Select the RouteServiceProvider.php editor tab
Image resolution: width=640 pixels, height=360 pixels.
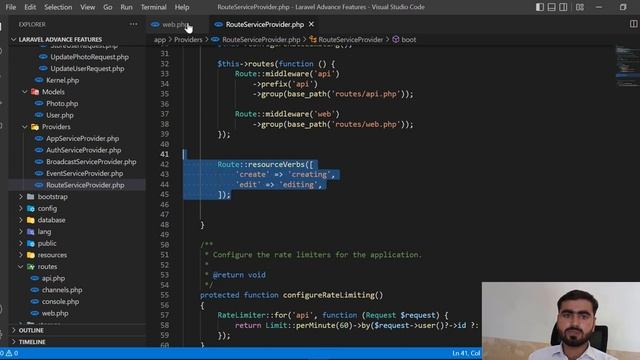pyautogui.click(x=264, y=24)
